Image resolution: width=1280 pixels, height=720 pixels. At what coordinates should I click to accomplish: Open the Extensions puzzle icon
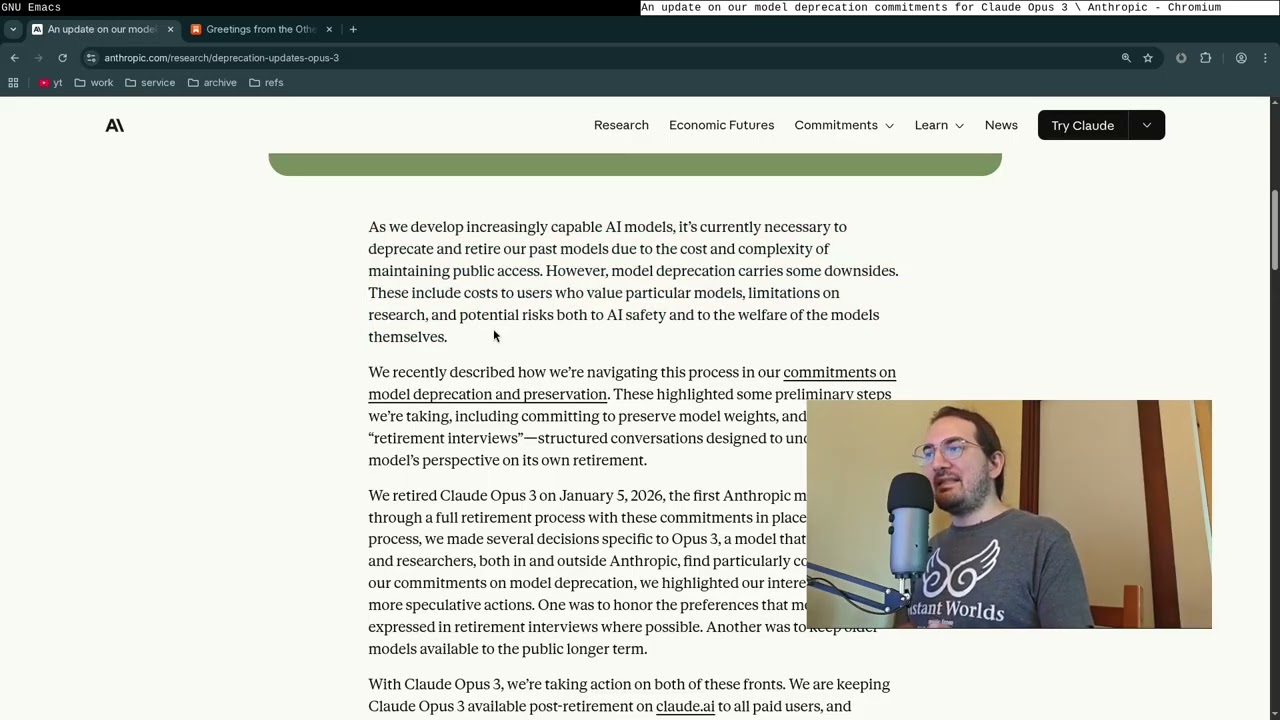point(1205,58)
